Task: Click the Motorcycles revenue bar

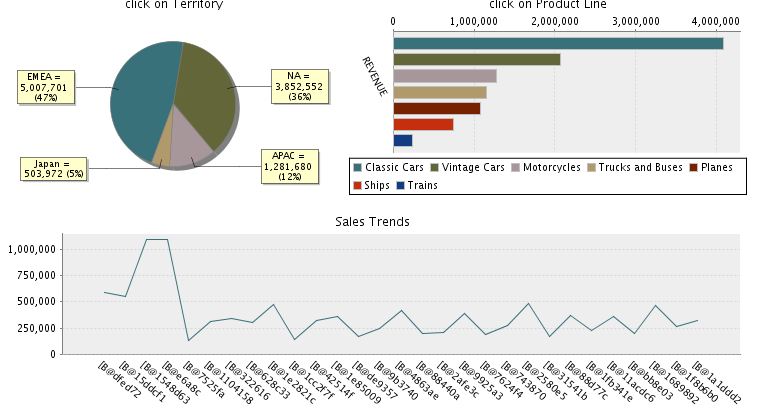Action: pyautogui.click(x=444, y=76)
